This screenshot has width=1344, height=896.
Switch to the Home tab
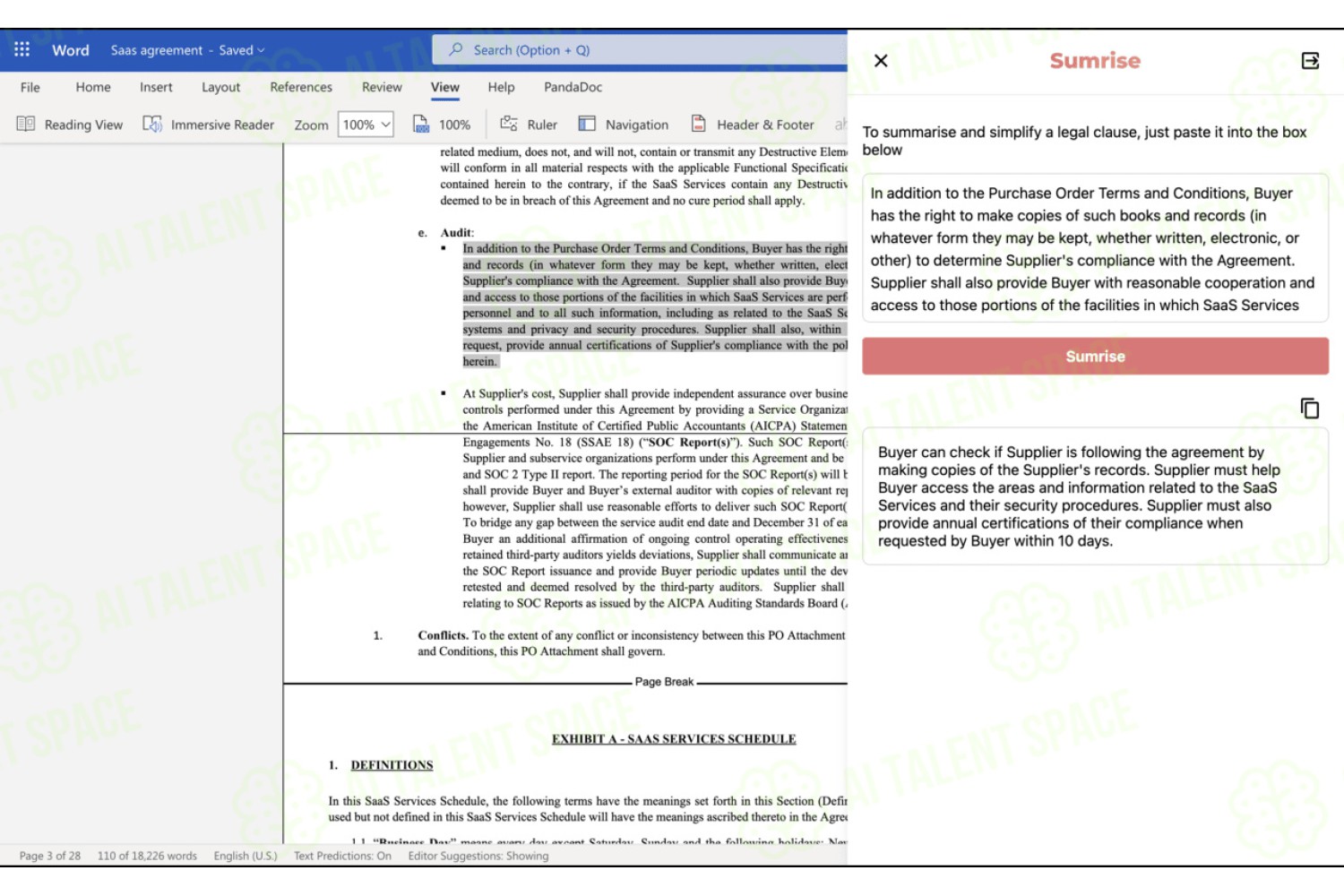coord(93,87)
